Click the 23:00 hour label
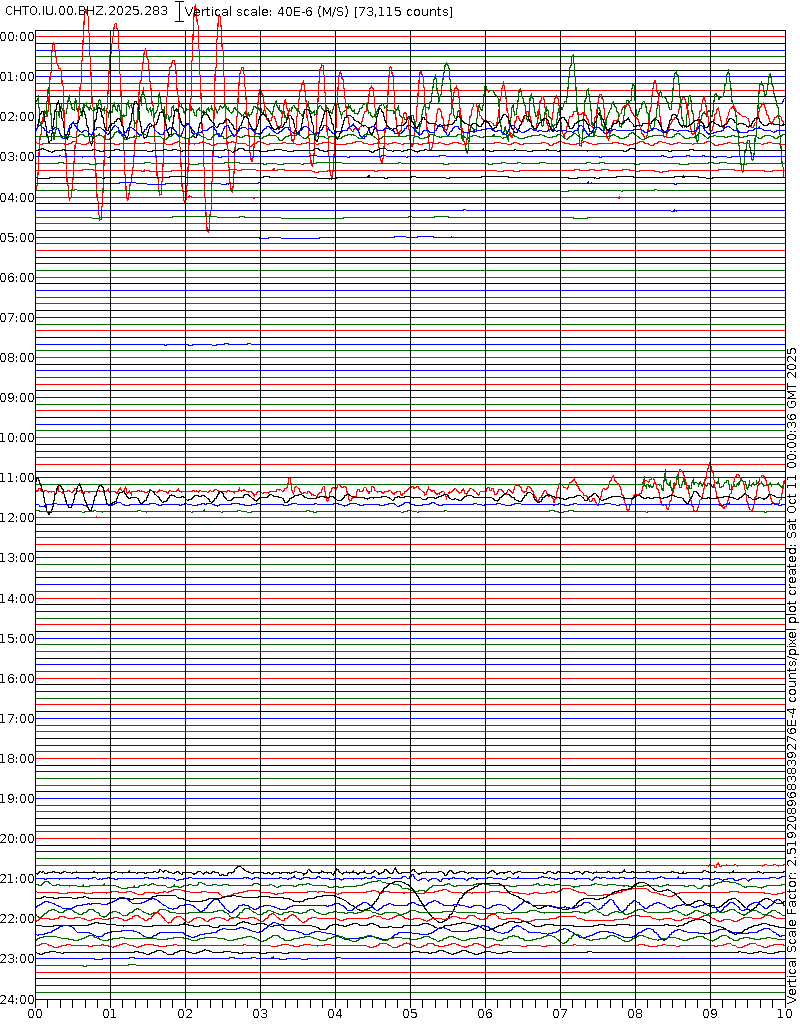Image resolution: width=800 pixels, height=1024 pixels. [x=17, y=959]
